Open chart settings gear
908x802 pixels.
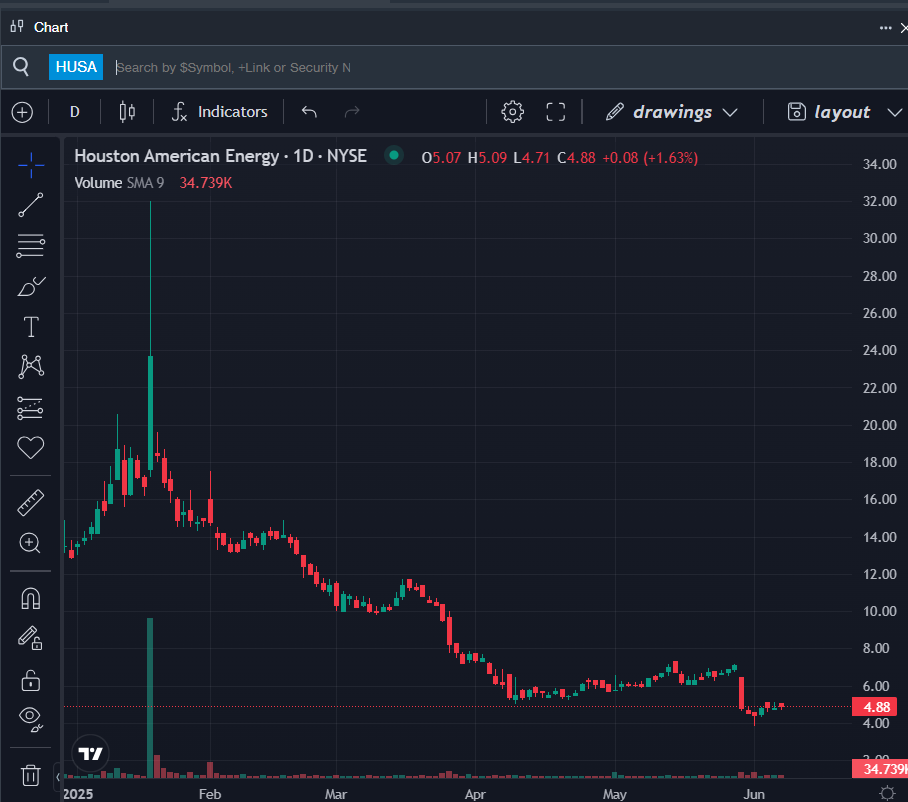(x=512, y=112)
